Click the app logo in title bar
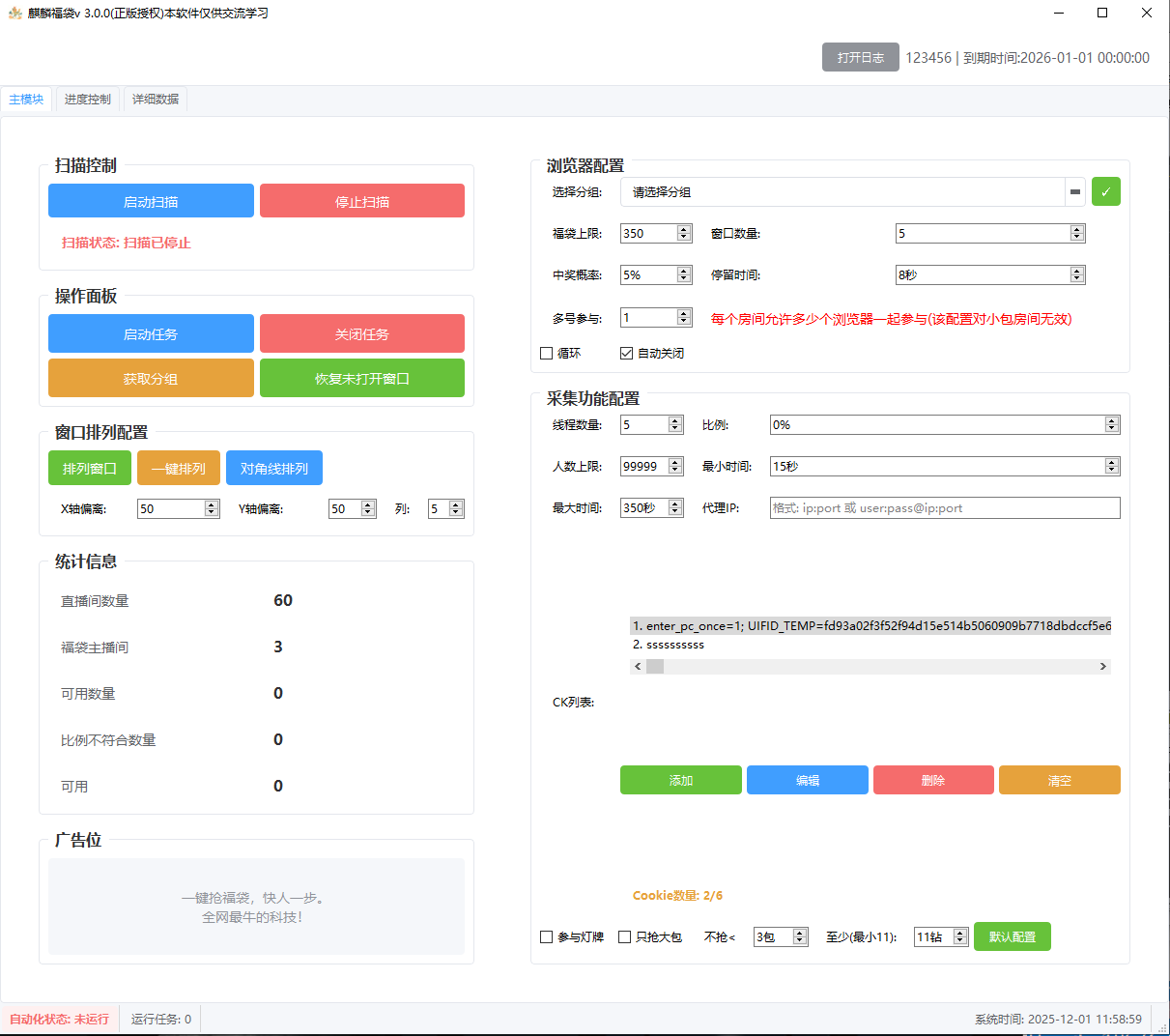 click(14, 14)
